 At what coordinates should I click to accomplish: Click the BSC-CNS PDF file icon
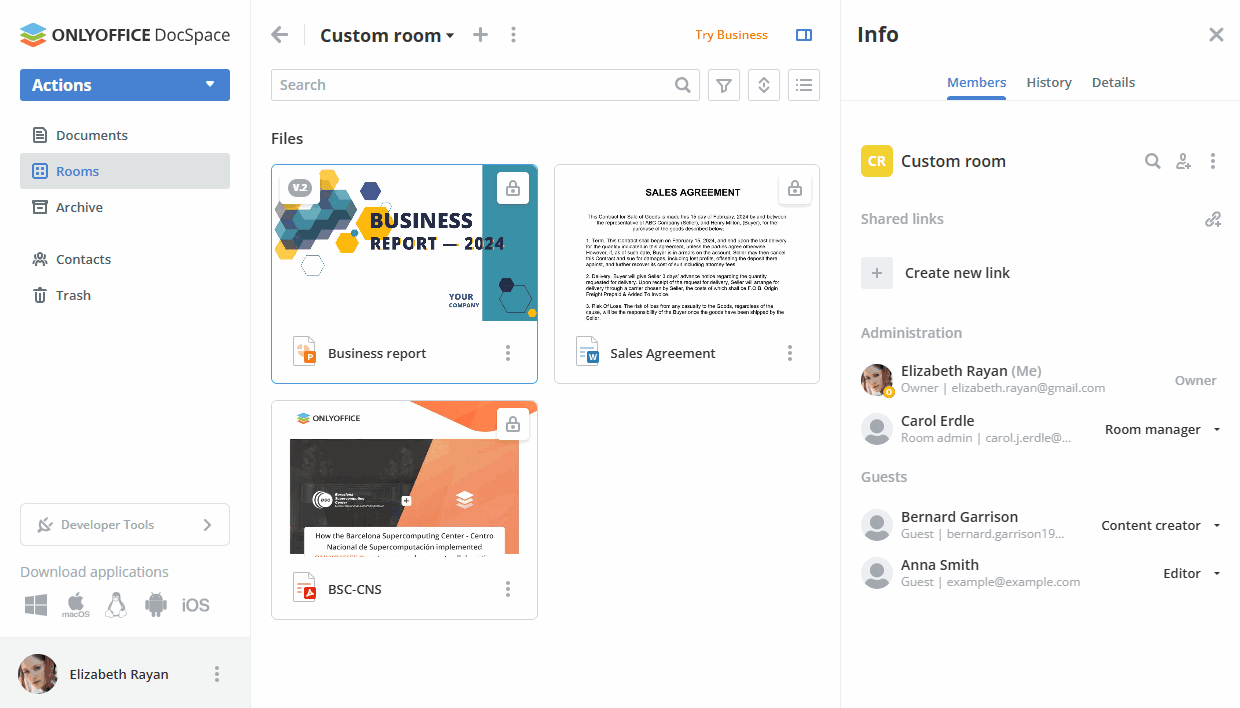(304, 588)
